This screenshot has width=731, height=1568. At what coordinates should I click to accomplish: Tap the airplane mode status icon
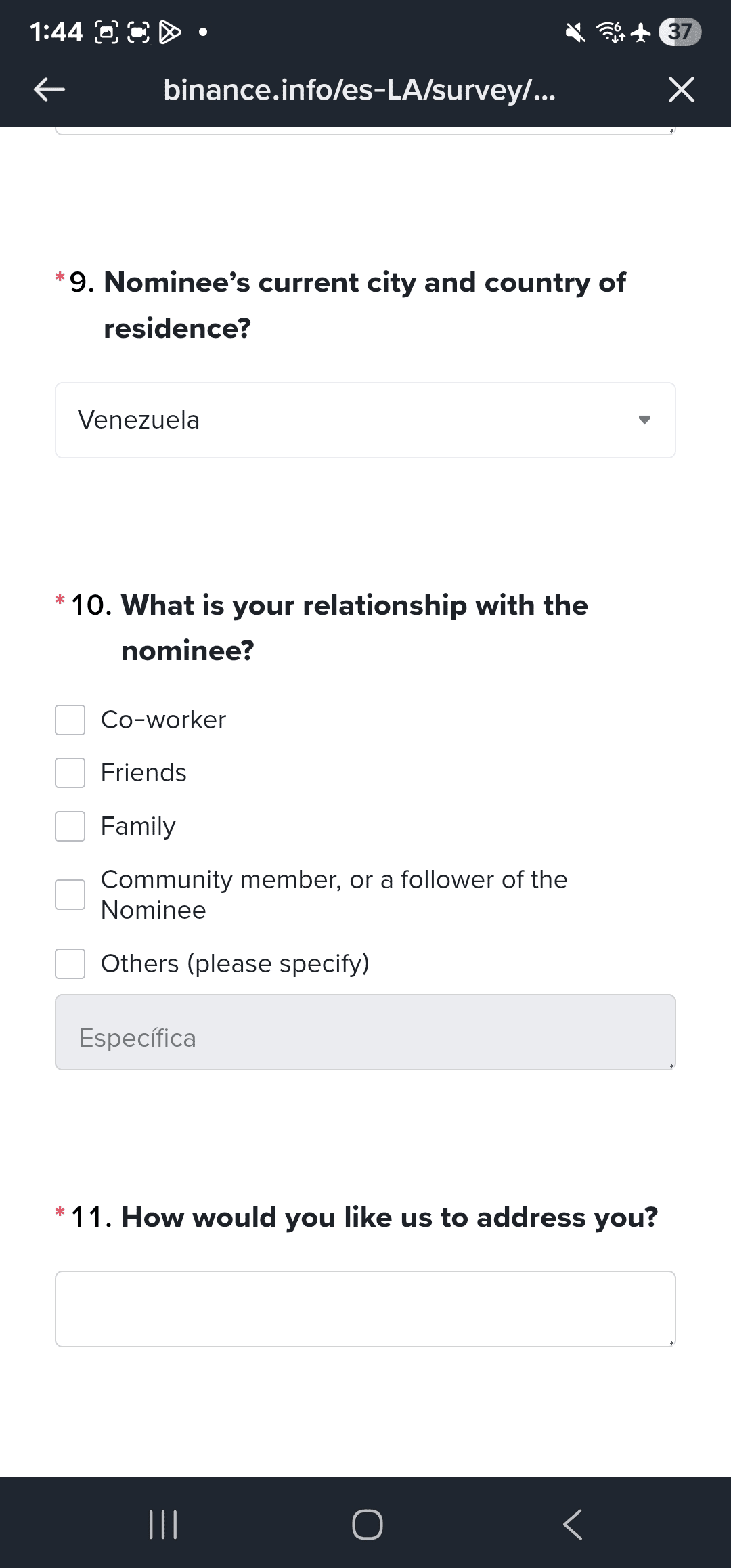click(640, 32)
